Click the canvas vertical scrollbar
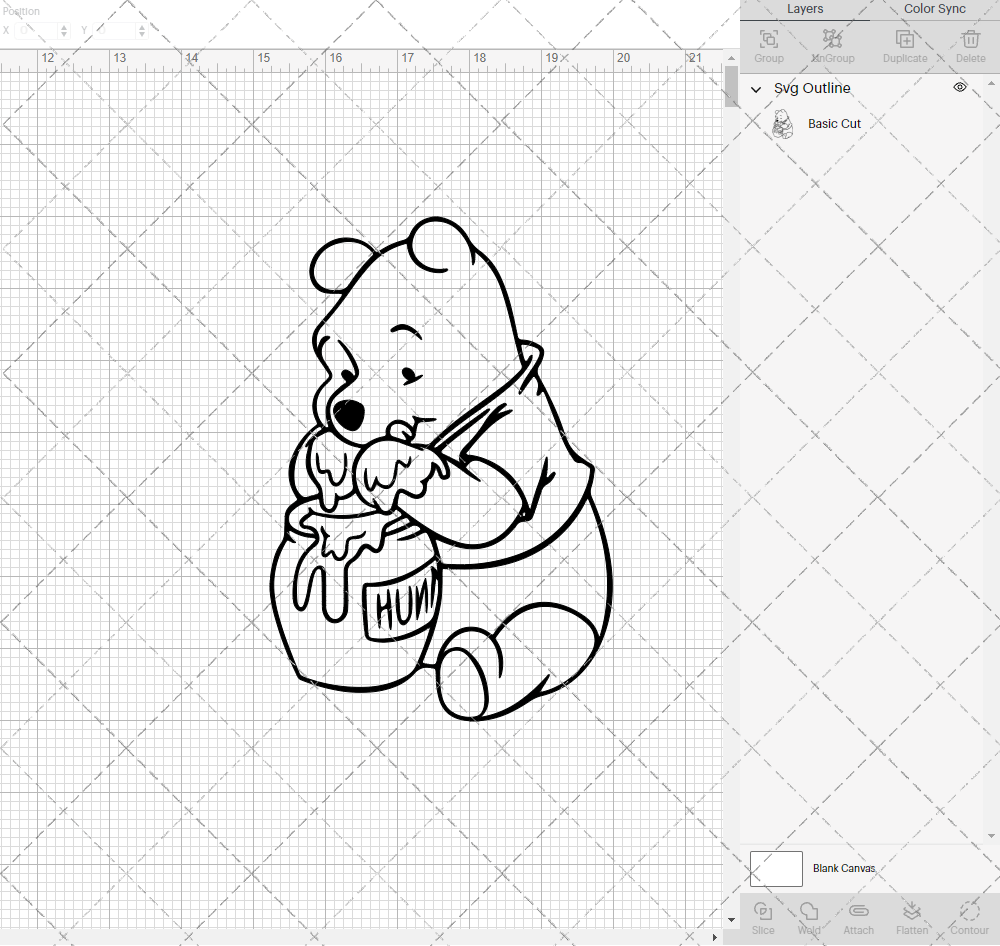The width and height of the screenshot is (1000, 946). click(729, 88)
